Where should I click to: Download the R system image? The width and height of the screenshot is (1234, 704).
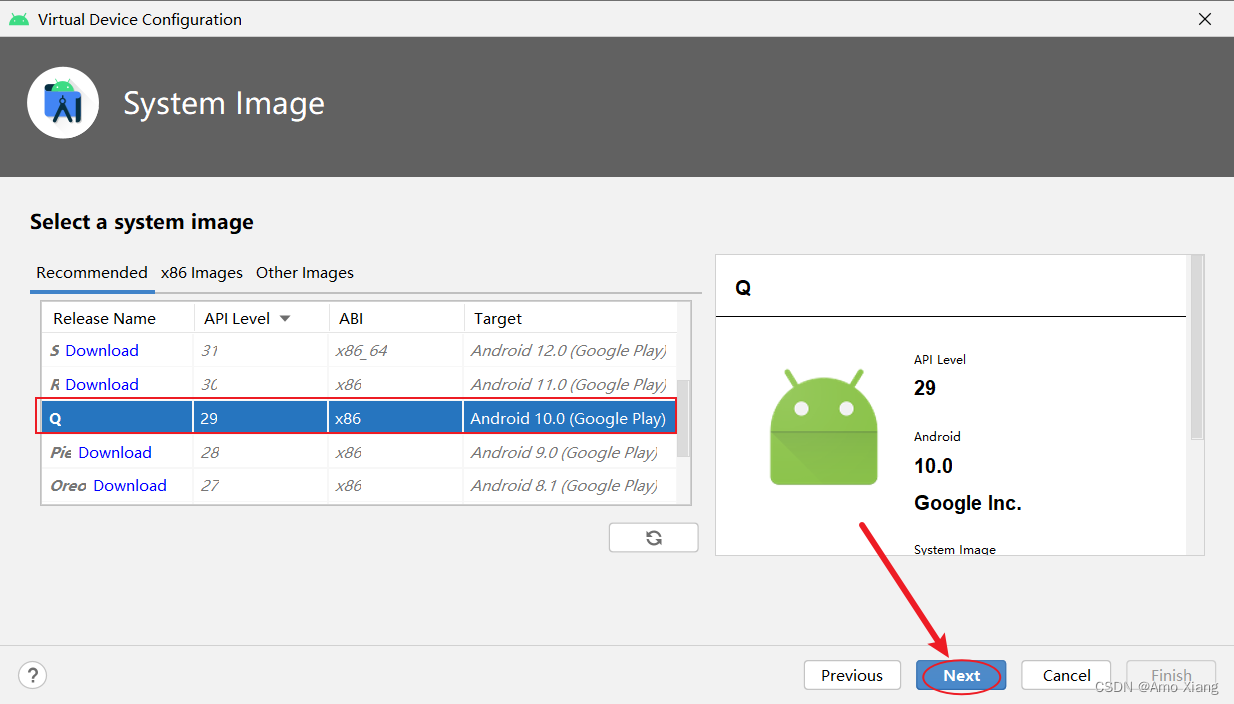(x=102, y=384)
